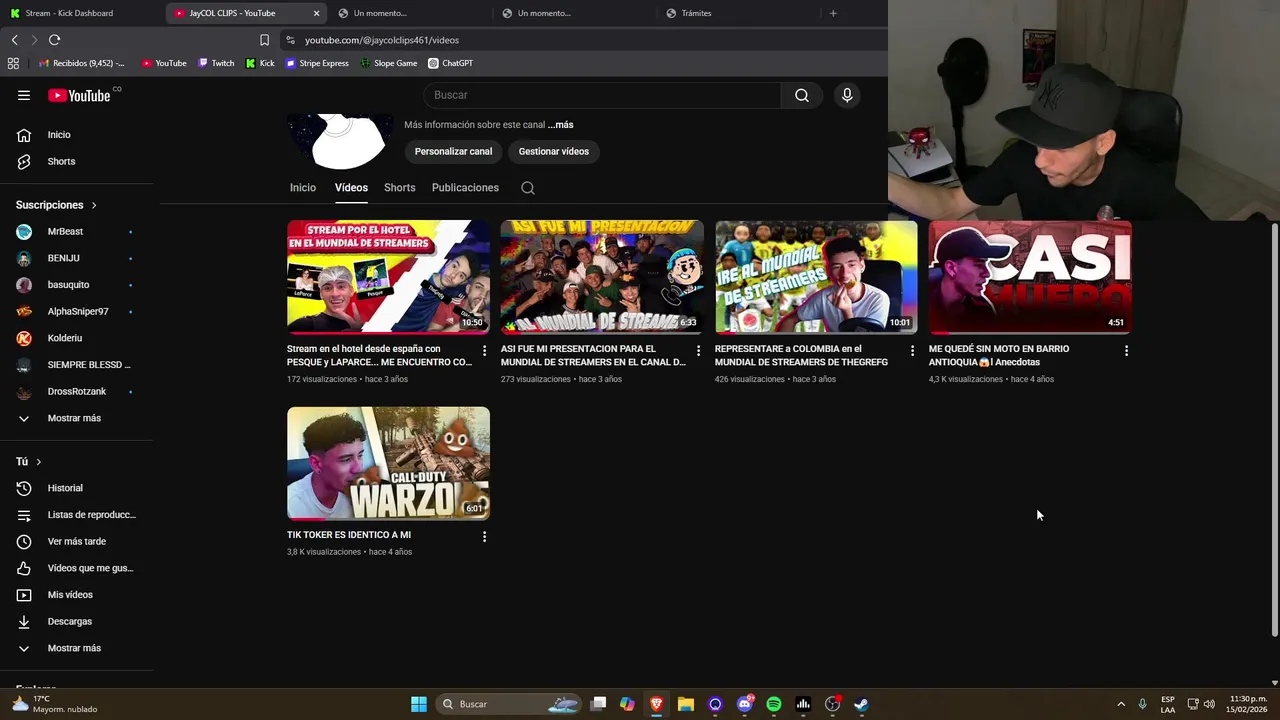1280x720 pixels.
Task: Click the YouTube logo
Action: [79, 95]
